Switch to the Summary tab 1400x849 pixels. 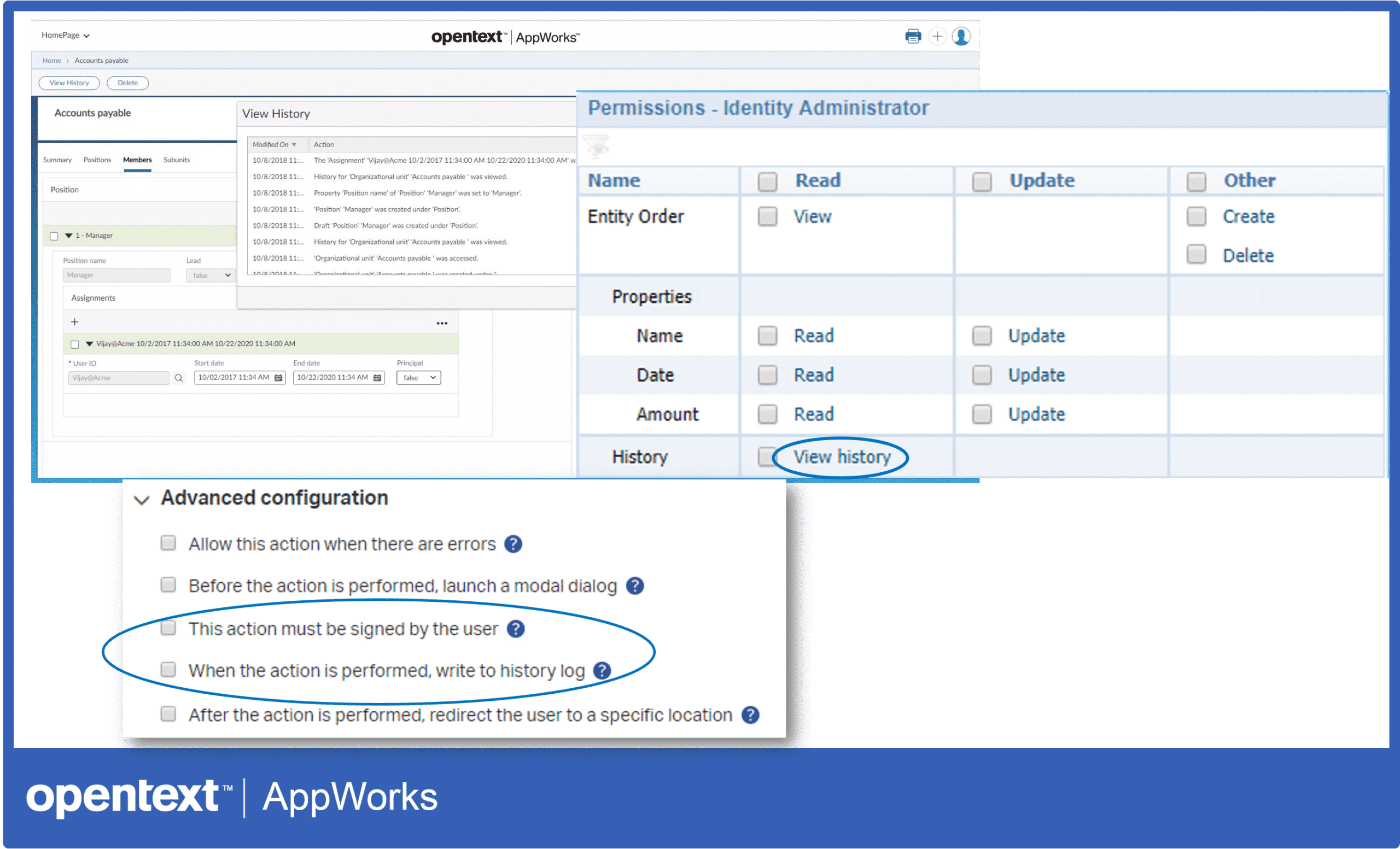coord(57,160)
